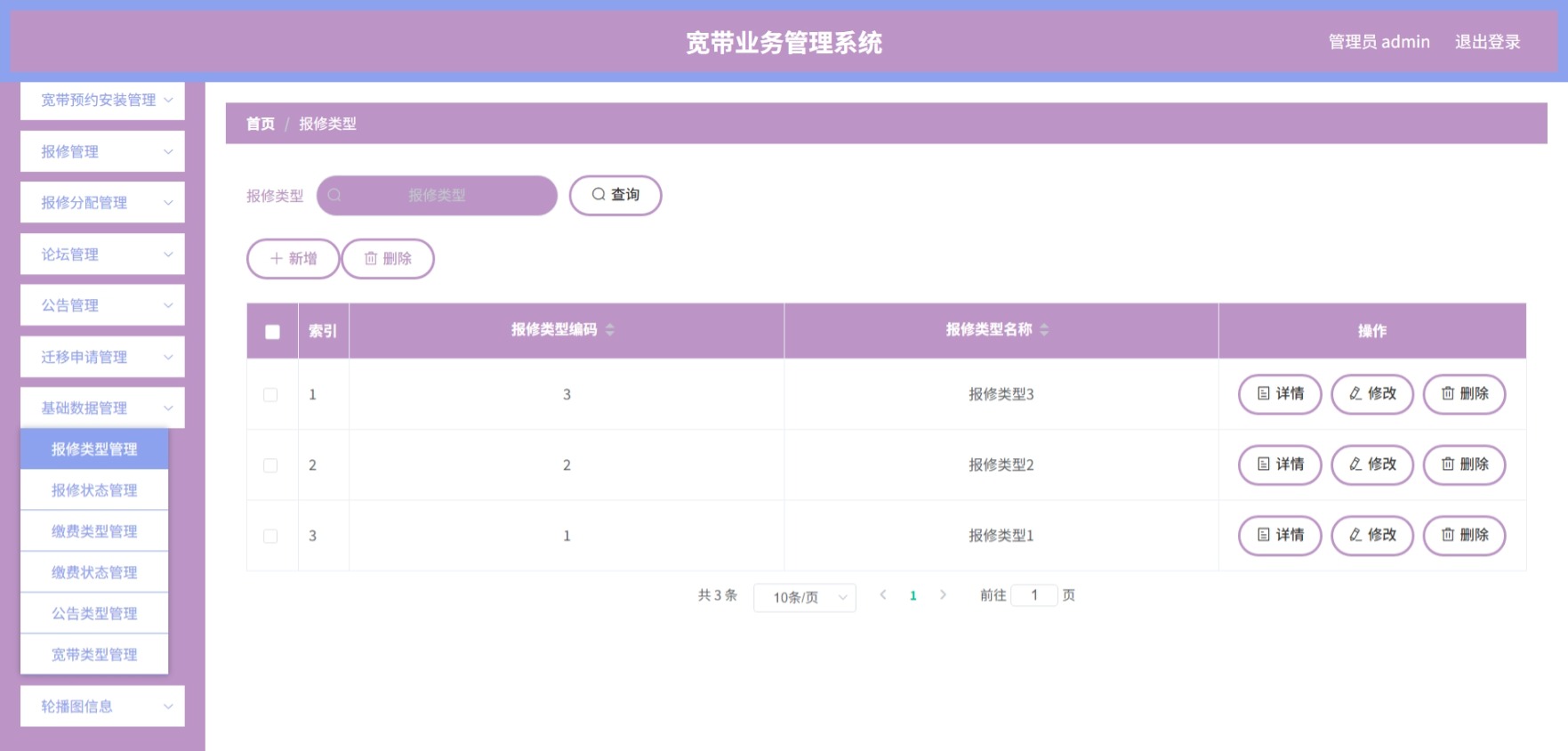
Task: View 详情 for 报修类型2
Action: 1280,464
